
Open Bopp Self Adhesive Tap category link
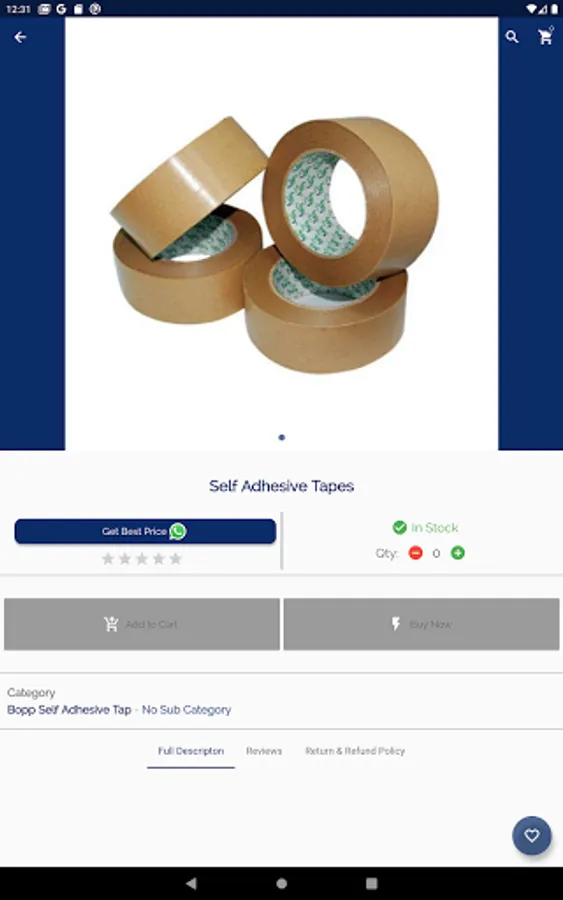coord(69,710)
